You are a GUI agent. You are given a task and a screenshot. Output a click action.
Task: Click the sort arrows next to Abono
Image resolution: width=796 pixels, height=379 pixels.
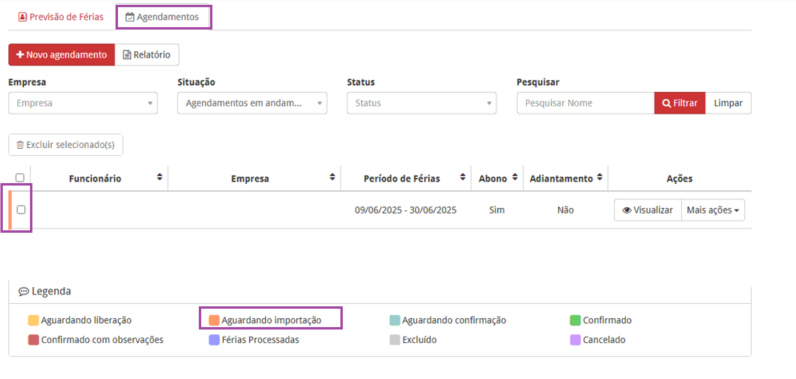[x=515, y=177]
